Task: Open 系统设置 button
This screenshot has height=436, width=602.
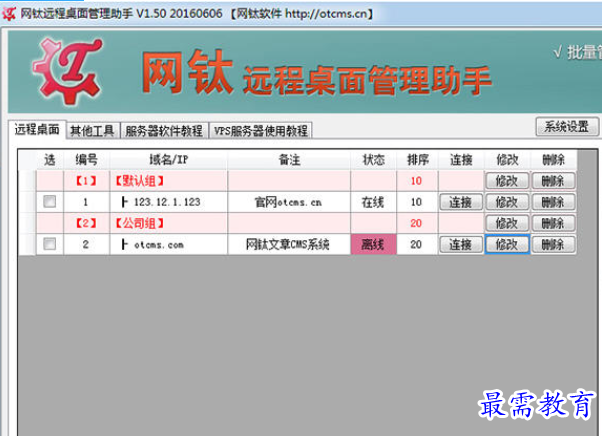Action: pyautogui.click(x=567, y=126)
